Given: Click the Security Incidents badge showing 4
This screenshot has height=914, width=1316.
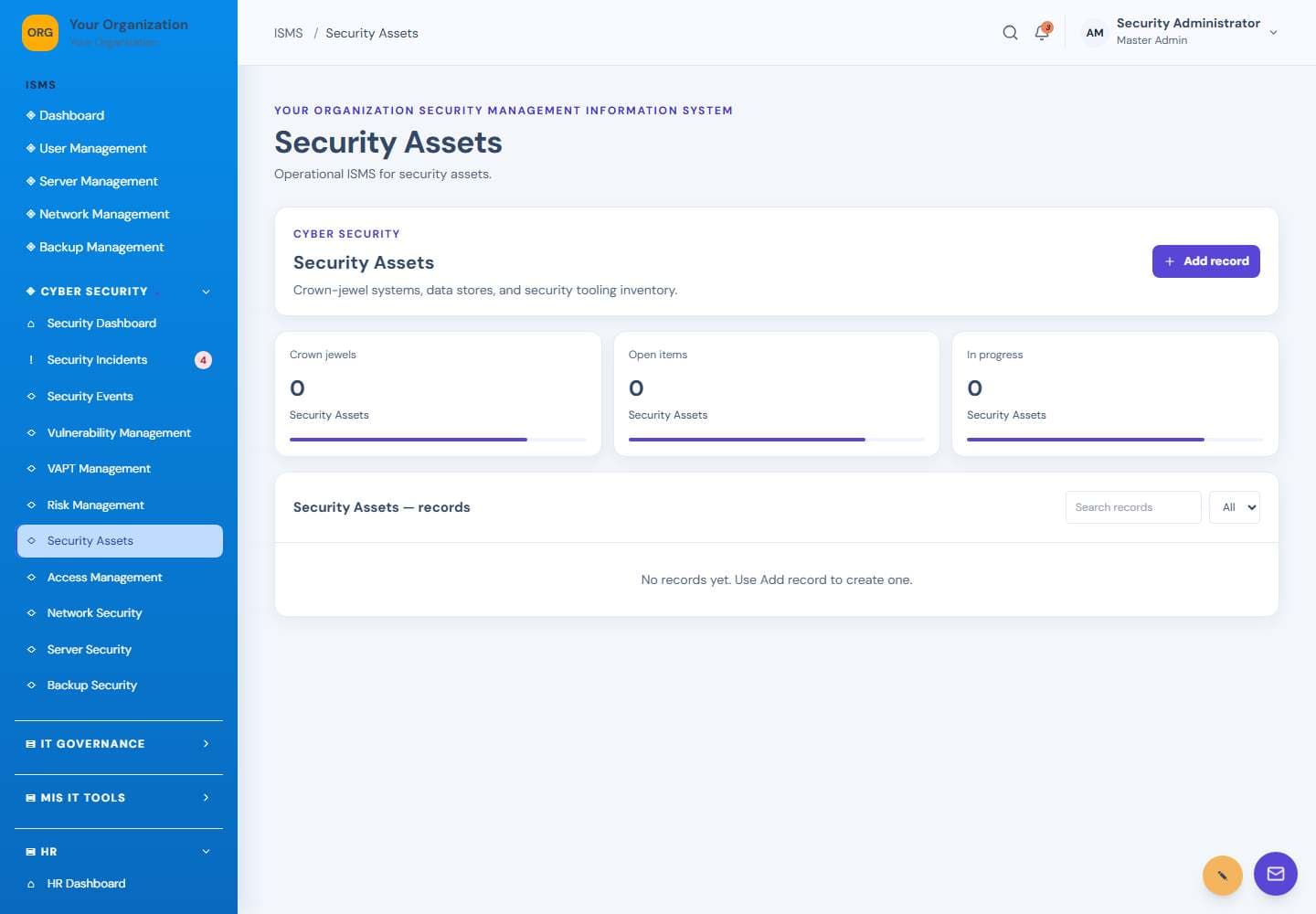Looking at the screenshot, I should click(x=203, y=360).
